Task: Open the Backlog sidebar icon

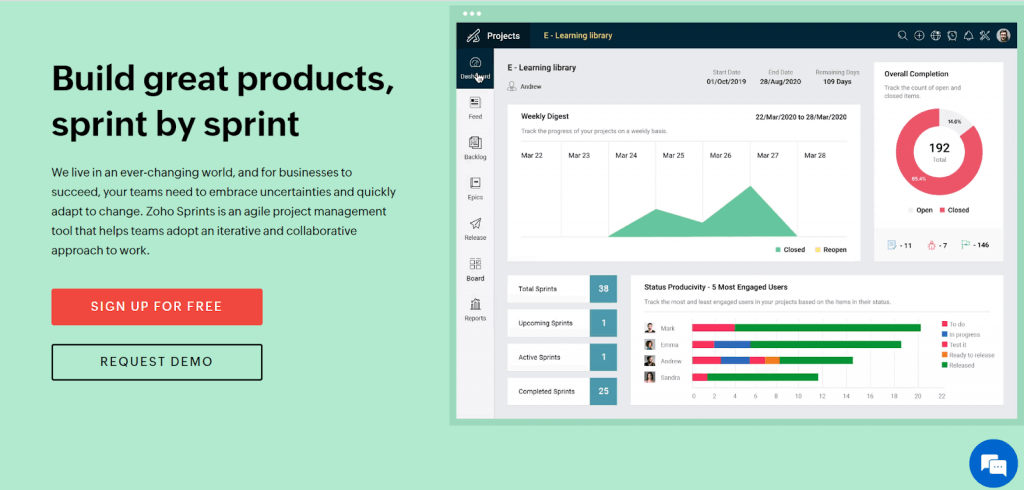Action: (x=475, y=142)
